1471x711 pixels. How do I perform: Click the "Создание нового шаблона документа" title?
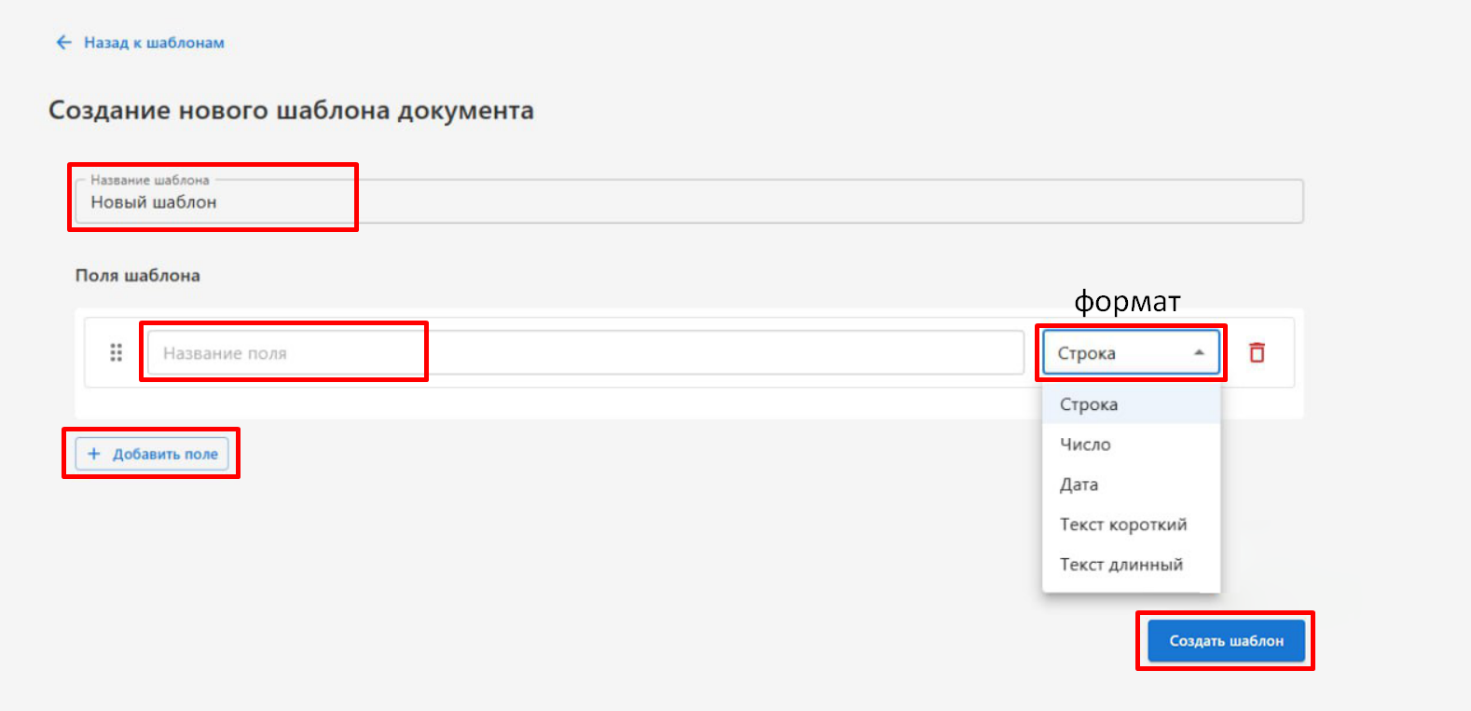[x=291, y=110]
